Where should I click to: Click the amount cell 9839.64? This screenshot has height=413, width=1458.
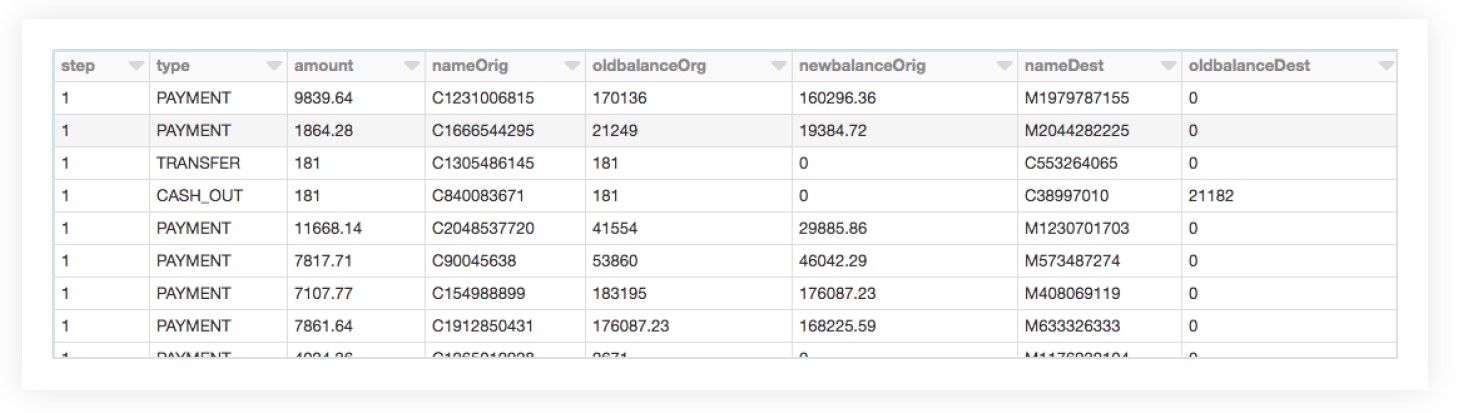point(324,98)
